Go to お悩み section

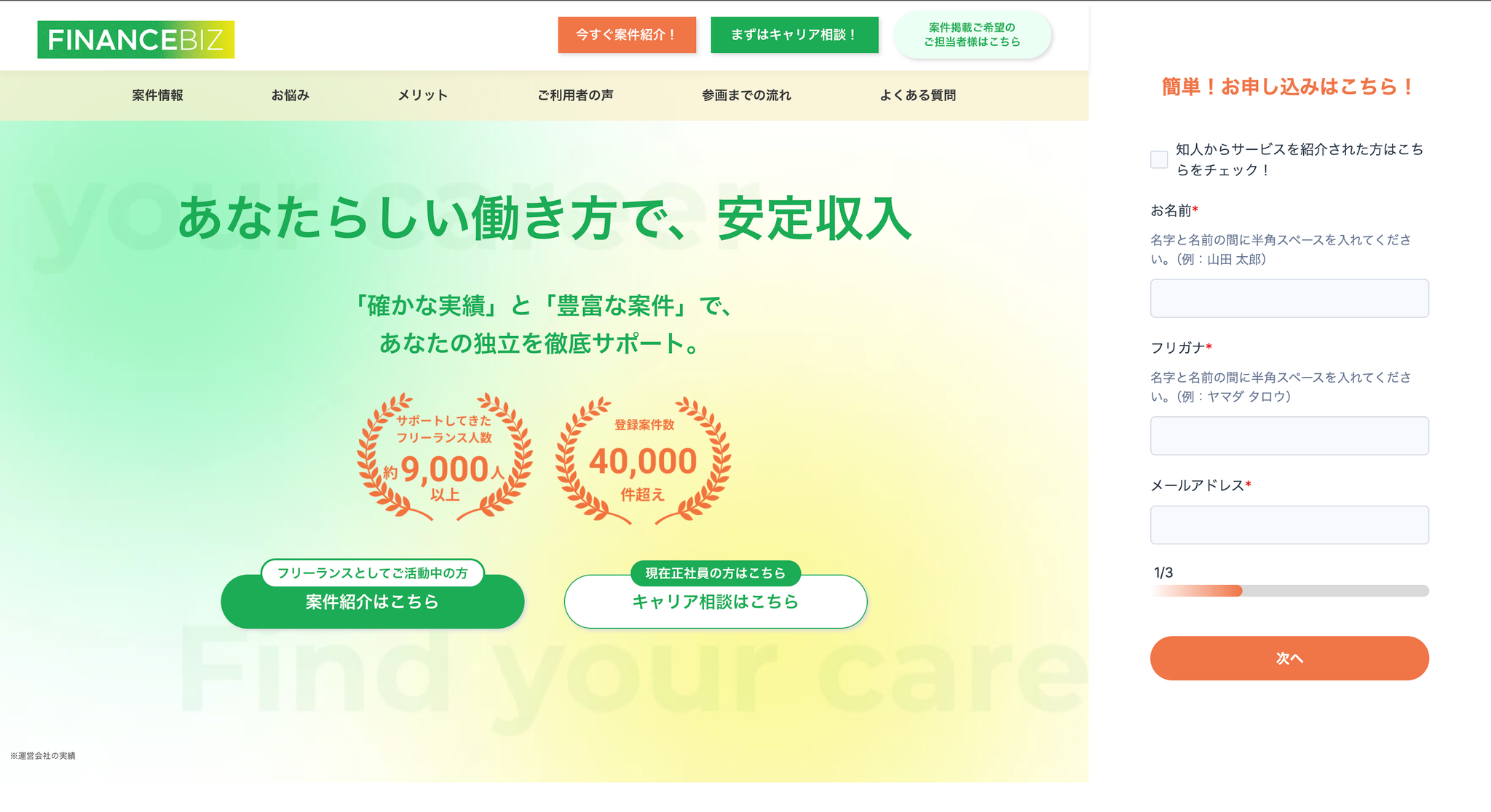point(290,95)
